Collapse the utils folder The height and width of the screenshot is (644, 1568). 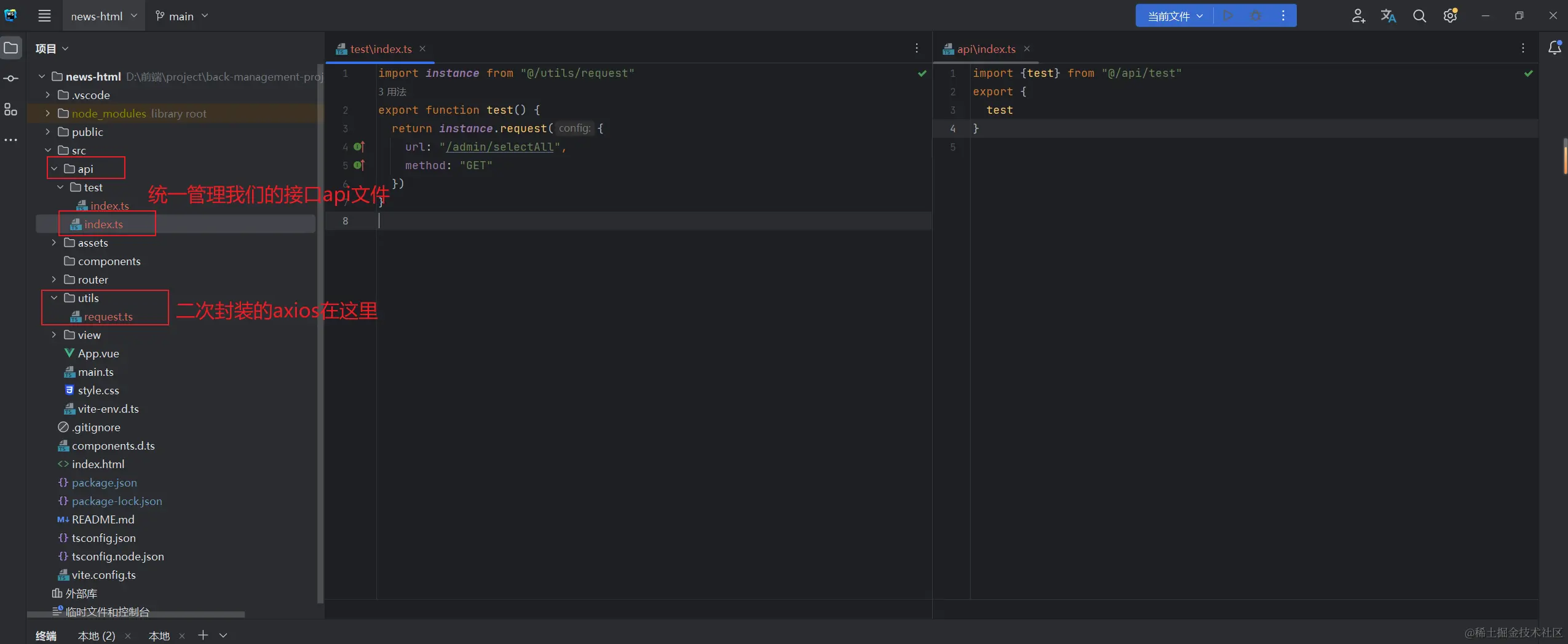pos(54,298)
